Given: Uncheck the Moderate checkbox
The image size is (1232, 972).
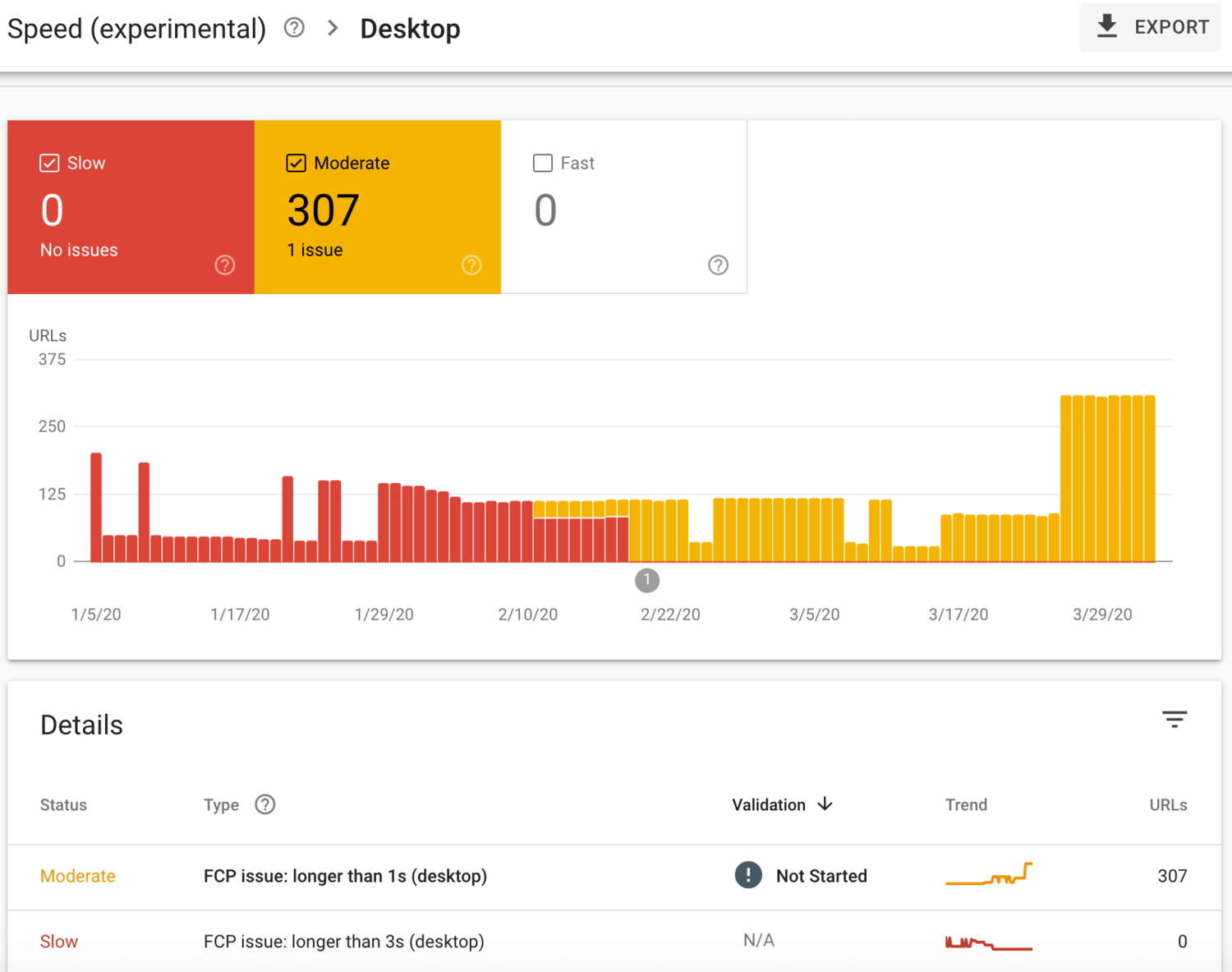Looking at the screenshot, I should (296, 163).
